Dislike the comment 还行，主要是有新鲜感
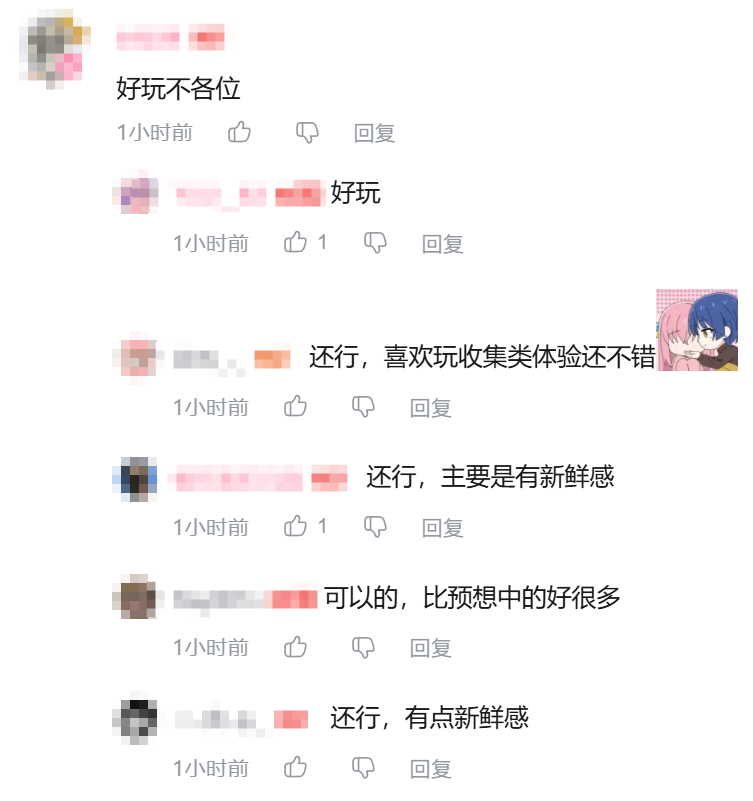The width and height of the screenshot is (753, 801). [x=375, y=527]
